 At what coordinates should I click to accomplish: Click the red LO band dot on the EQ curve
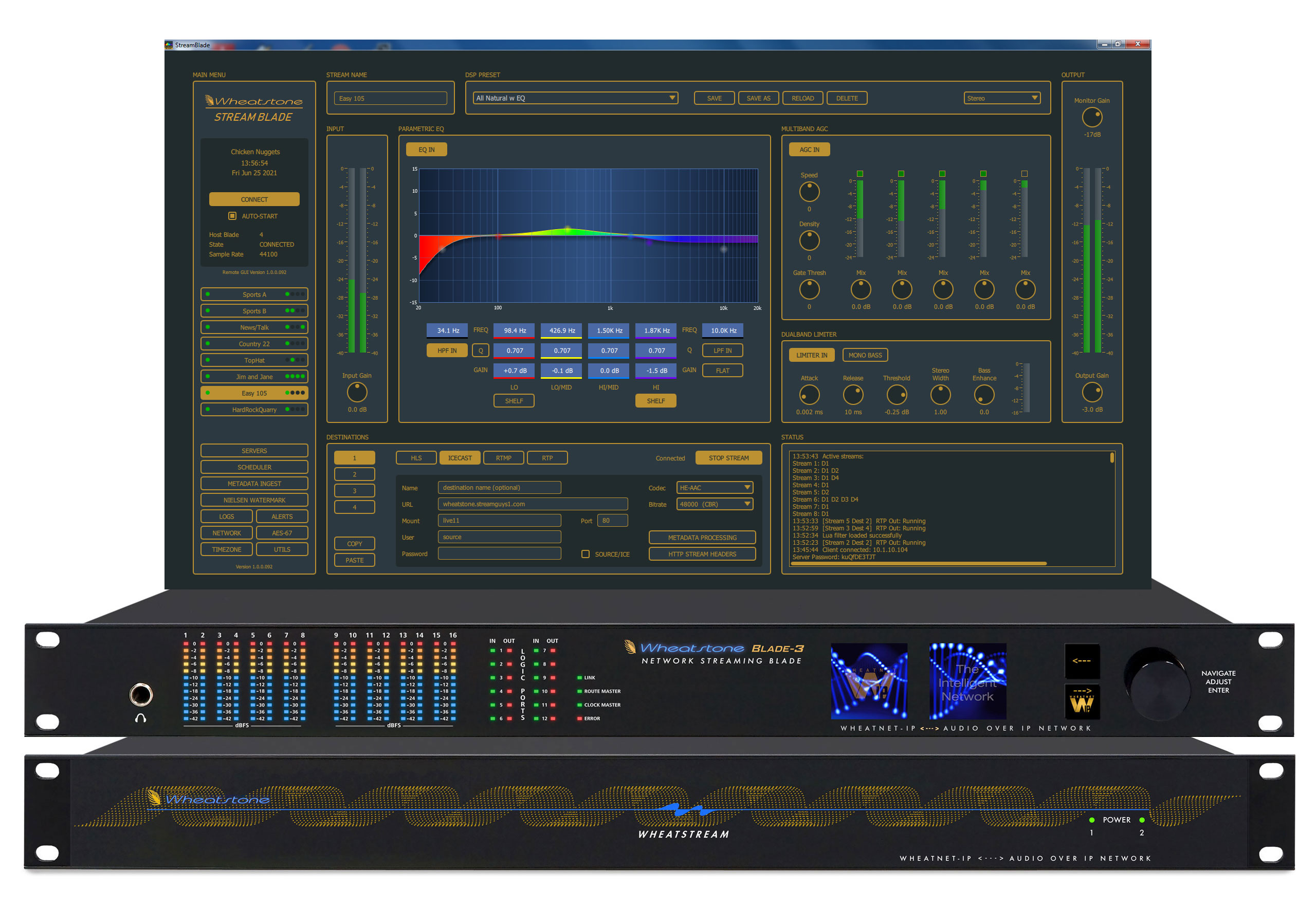498,236
